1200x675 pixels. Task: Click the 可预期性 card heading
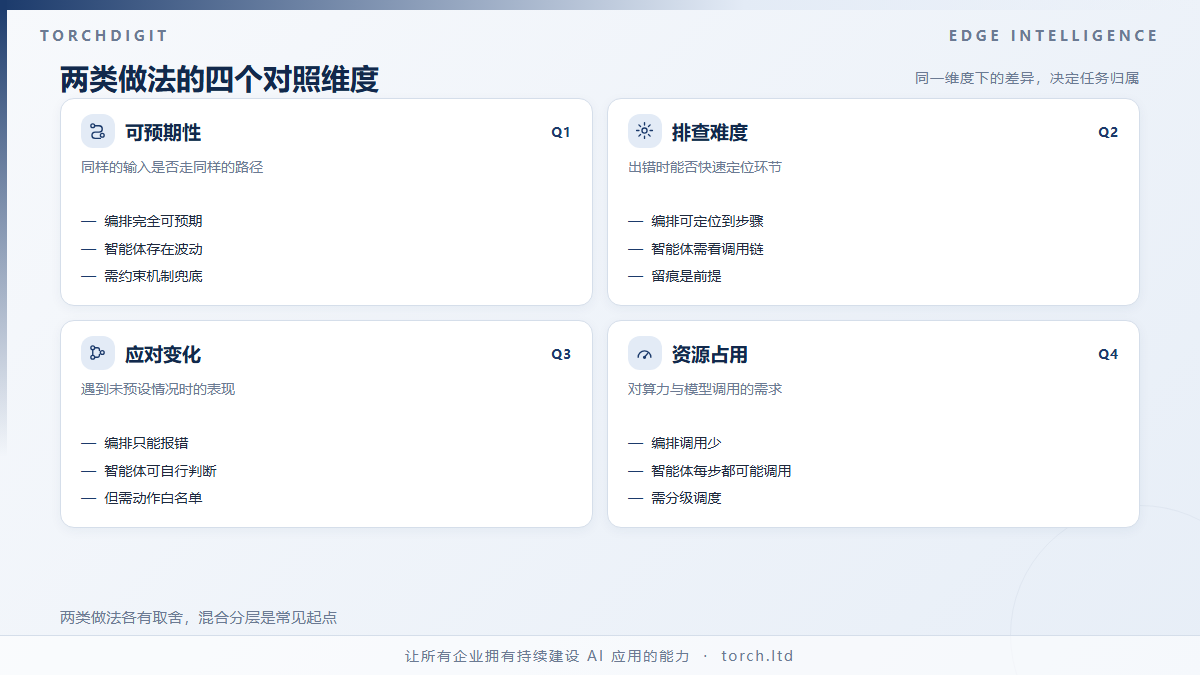pyautogui.click(x=163, y=133)
